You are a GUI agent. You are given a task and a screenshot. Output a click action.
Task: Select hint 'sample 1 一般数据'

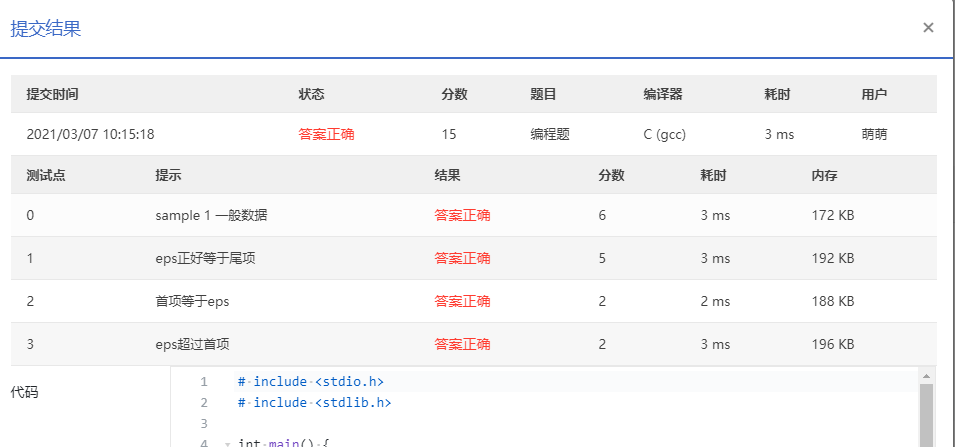pyautogui.click(x=211, y=215)
